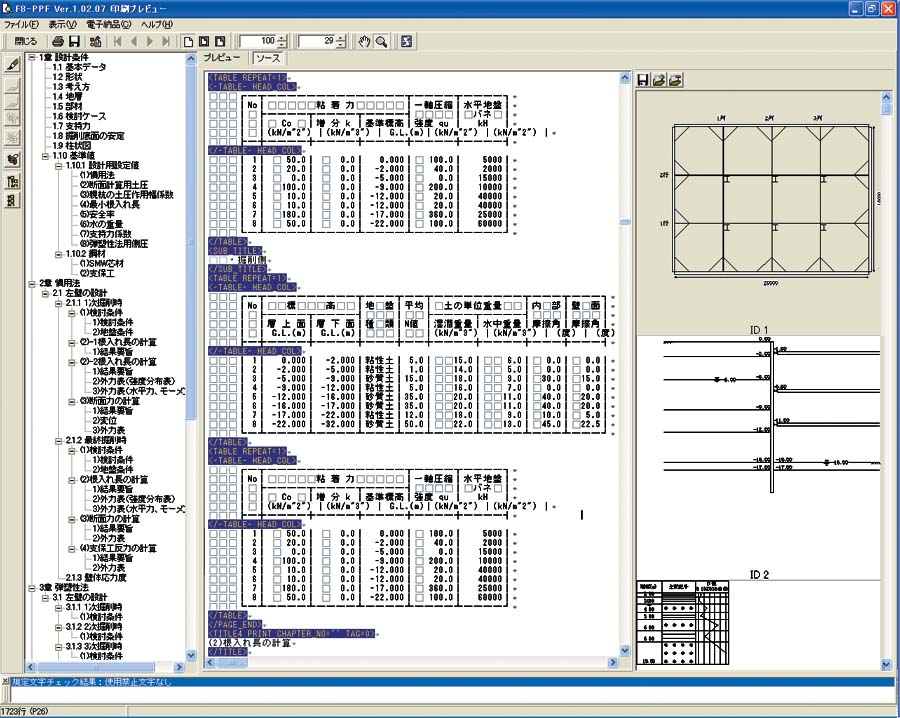The height and width of the screenshot is (718, 900).
Task: Open the ファイル(F) menu
Action: coord(21,25)
